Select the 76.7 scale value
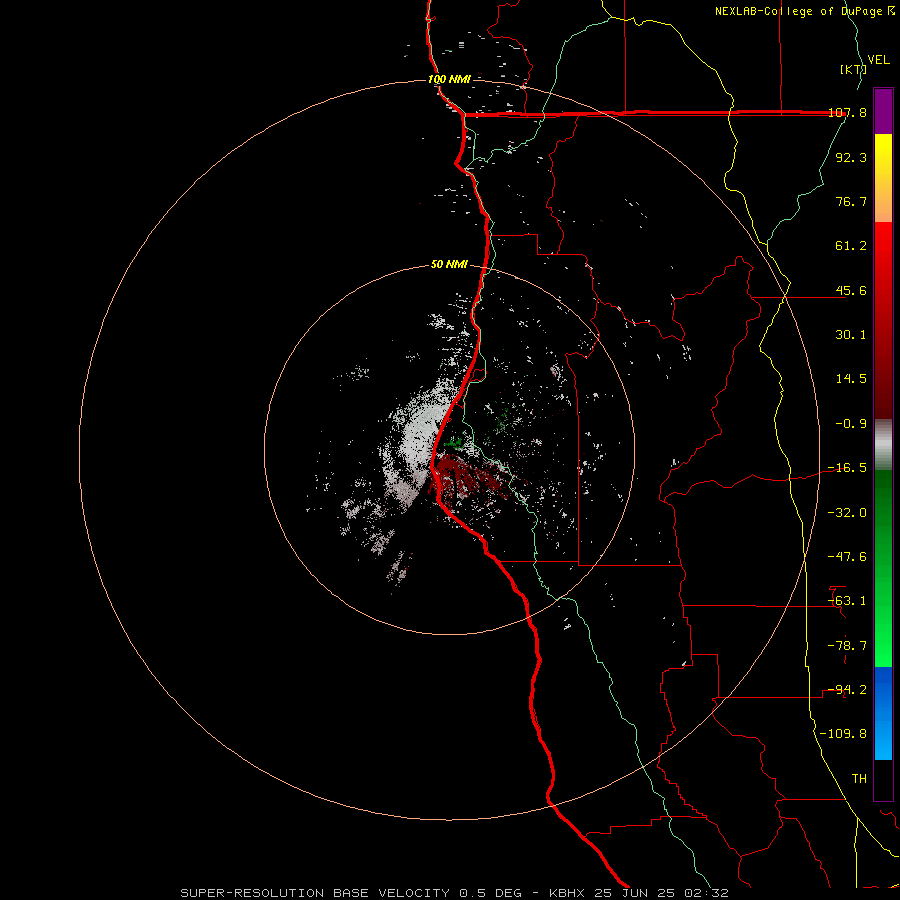 click(851, 201)
